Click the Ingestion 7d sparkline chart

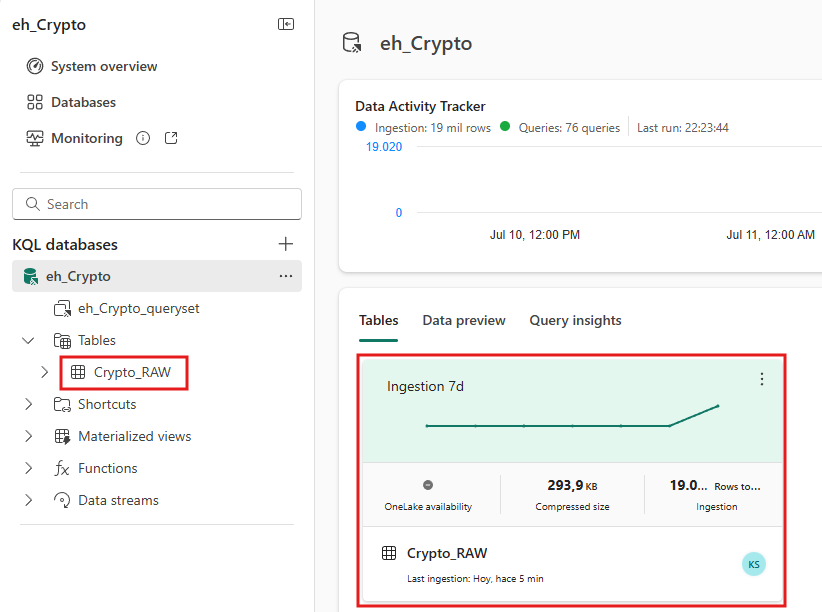(572, 417)
